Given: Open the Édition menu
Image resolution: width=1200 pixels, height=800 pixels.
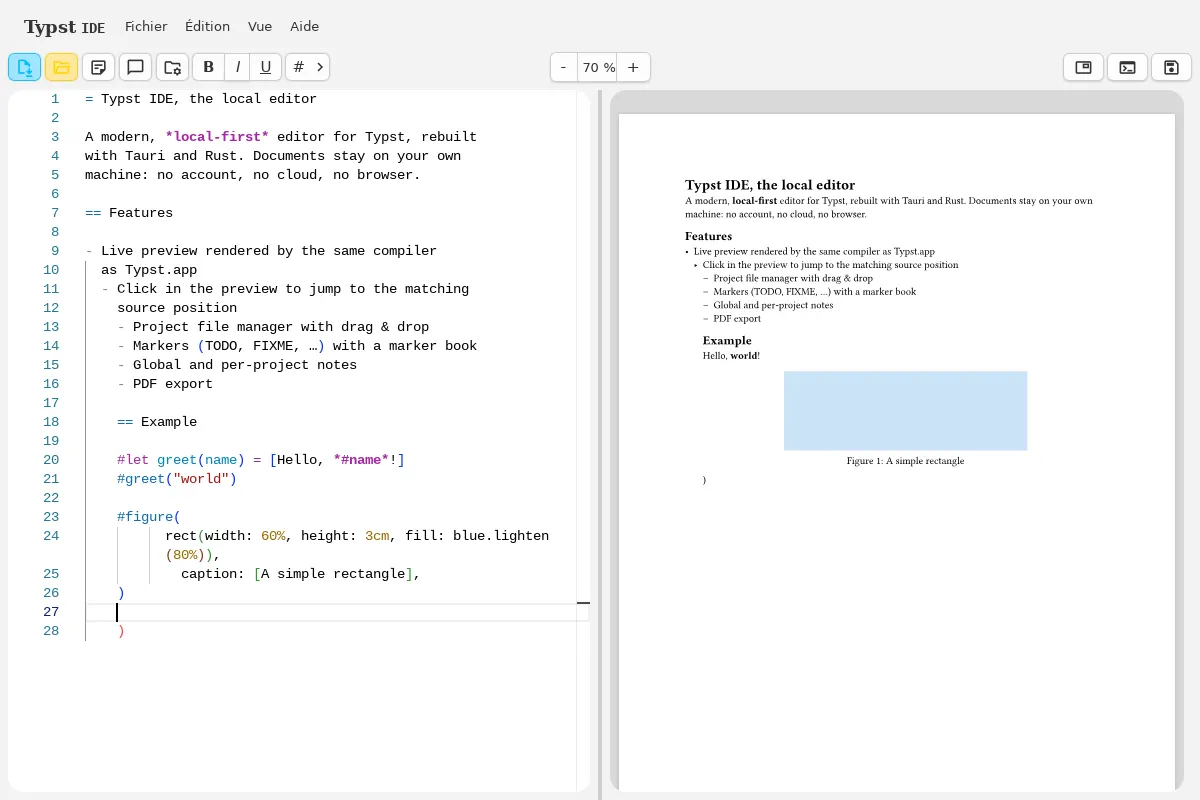Looking at the screenshot, I should 207,27.
